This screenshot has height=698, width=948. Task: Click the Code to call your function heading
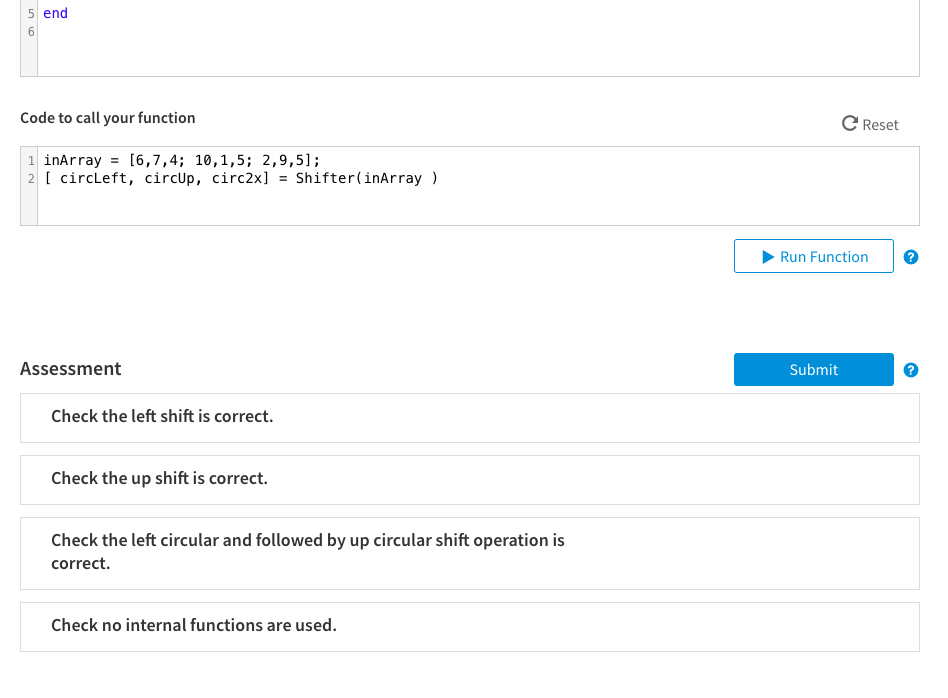(107, 117)
